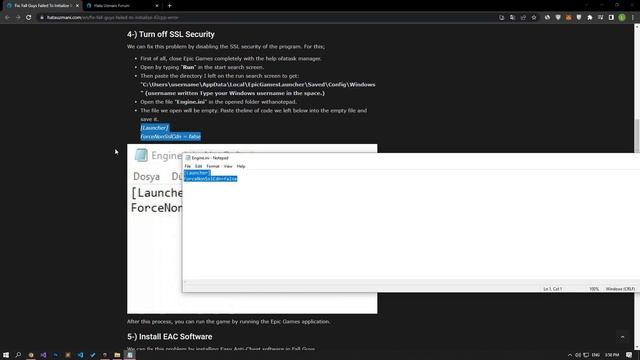Open the blue checkmark app in taskbar

coord(93,355)
